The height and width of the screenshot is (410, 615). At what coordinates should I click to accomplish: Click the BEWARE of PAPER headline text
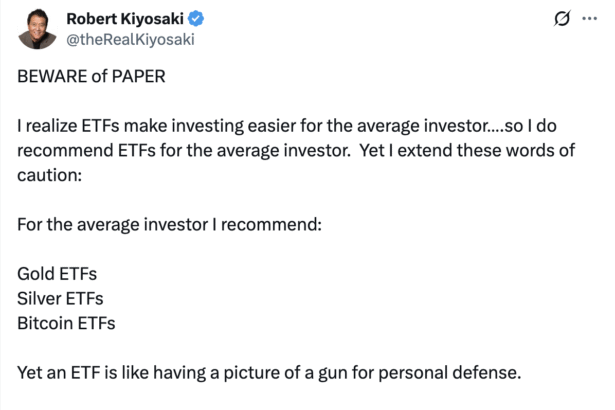pos(91,76)
